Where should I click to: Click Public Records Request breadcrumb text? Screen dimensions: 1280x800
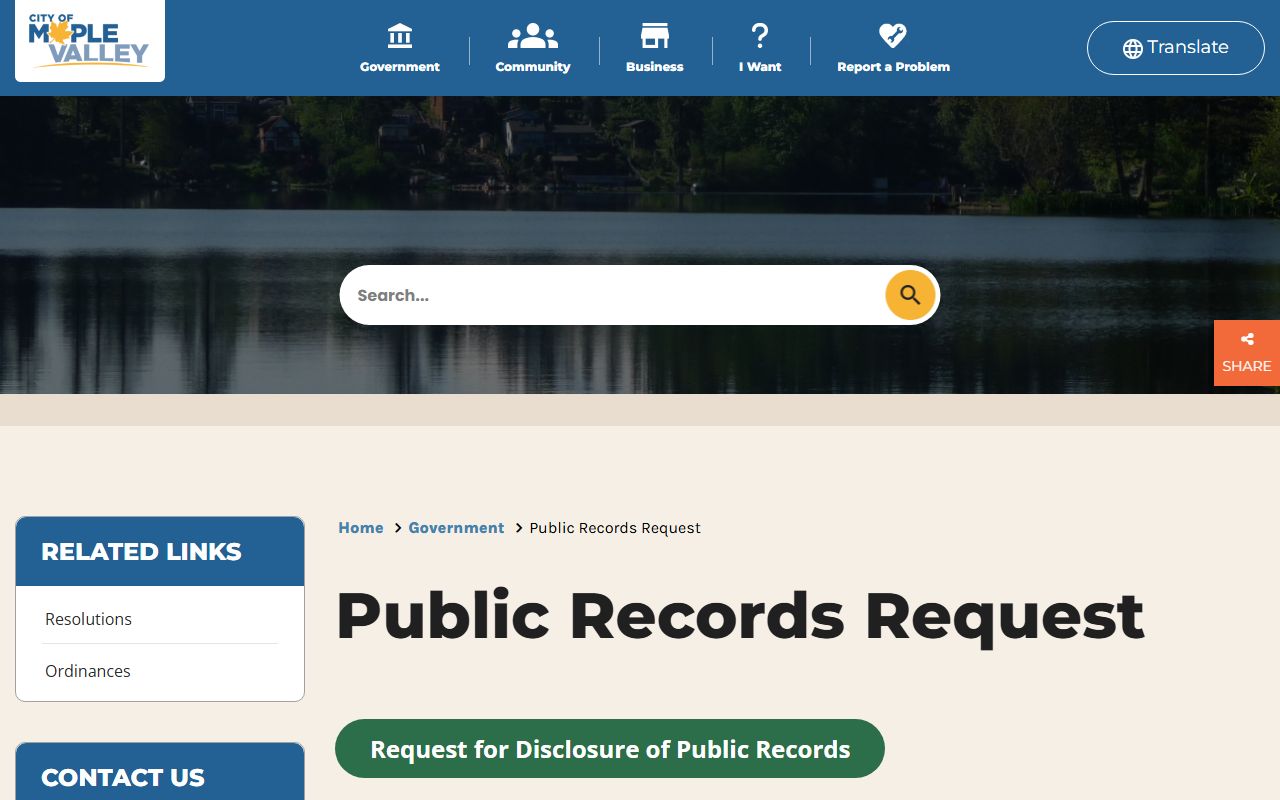pos(615,528)
